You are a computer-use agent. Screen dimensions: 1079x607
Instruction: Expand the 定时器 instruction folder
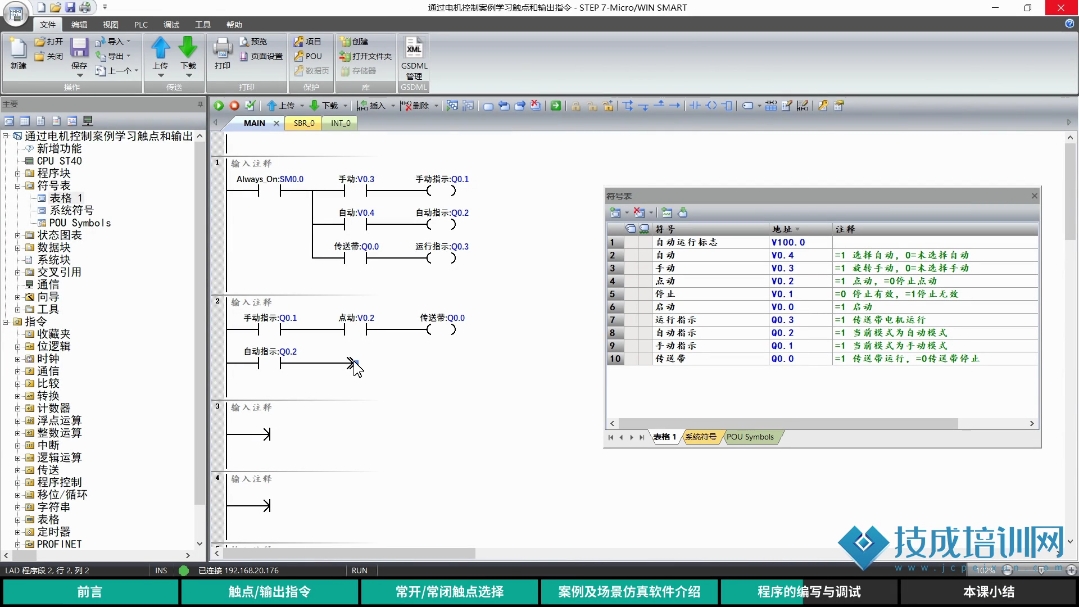click(17, 531)
